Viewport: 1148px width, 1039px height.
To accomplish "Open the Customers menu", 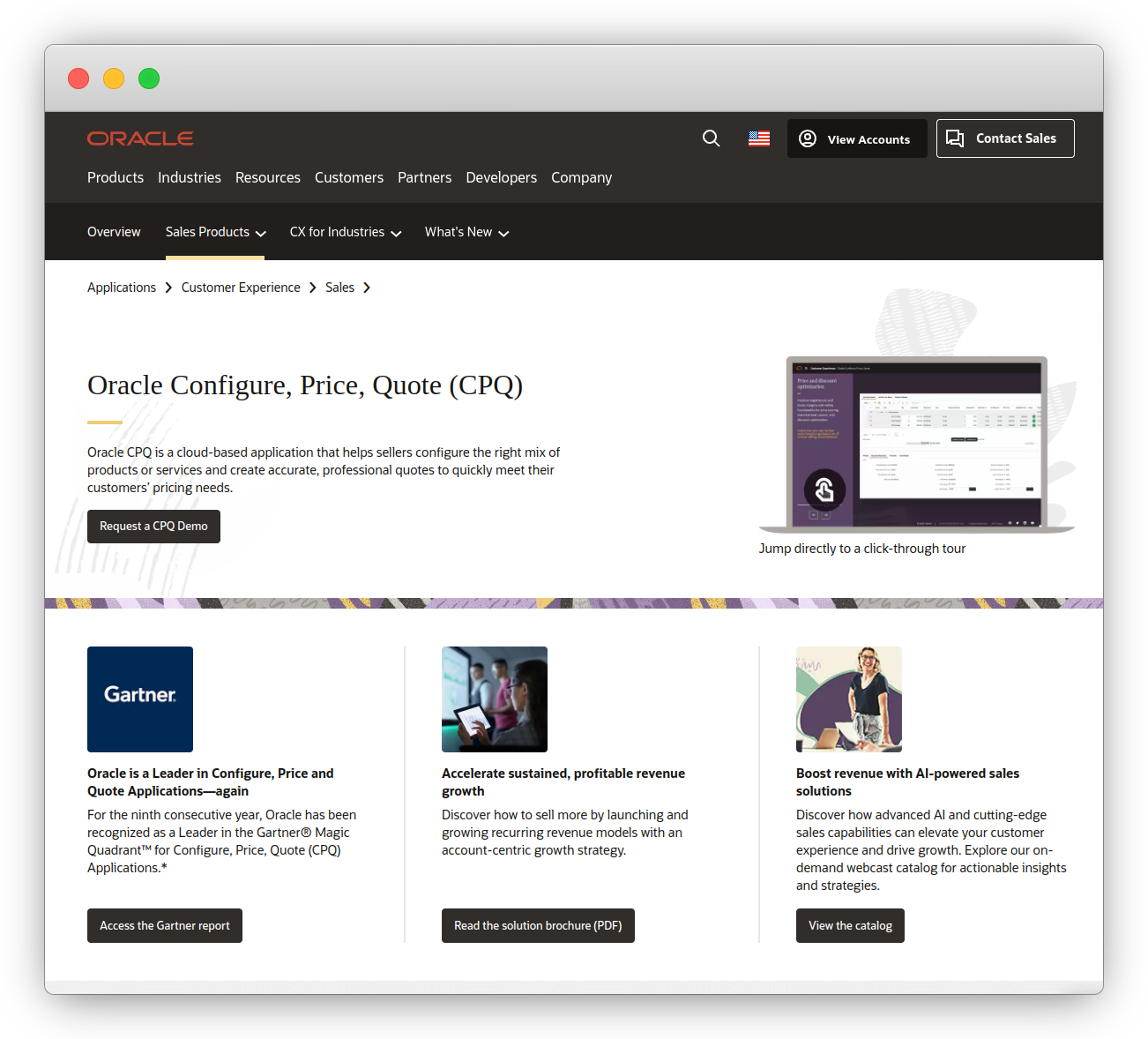I will coord(349,177).
